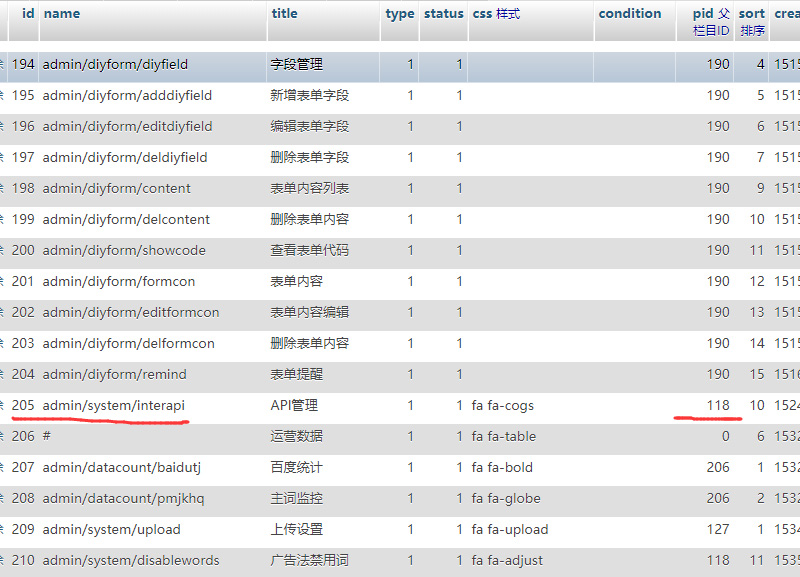Select the admin/system/interapi name cell
800x577 pixels.
[114, 406]
